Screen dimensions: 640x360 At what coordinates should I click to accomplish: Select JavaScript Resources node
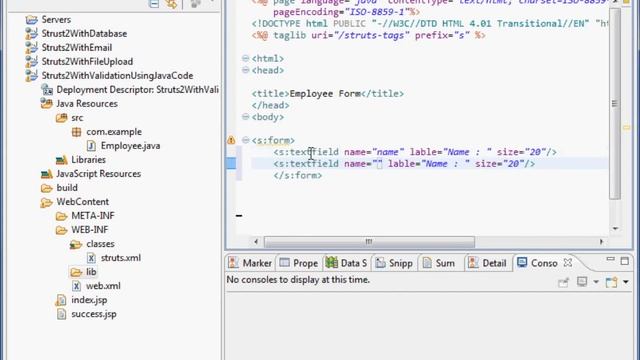[x=98, y=174]
